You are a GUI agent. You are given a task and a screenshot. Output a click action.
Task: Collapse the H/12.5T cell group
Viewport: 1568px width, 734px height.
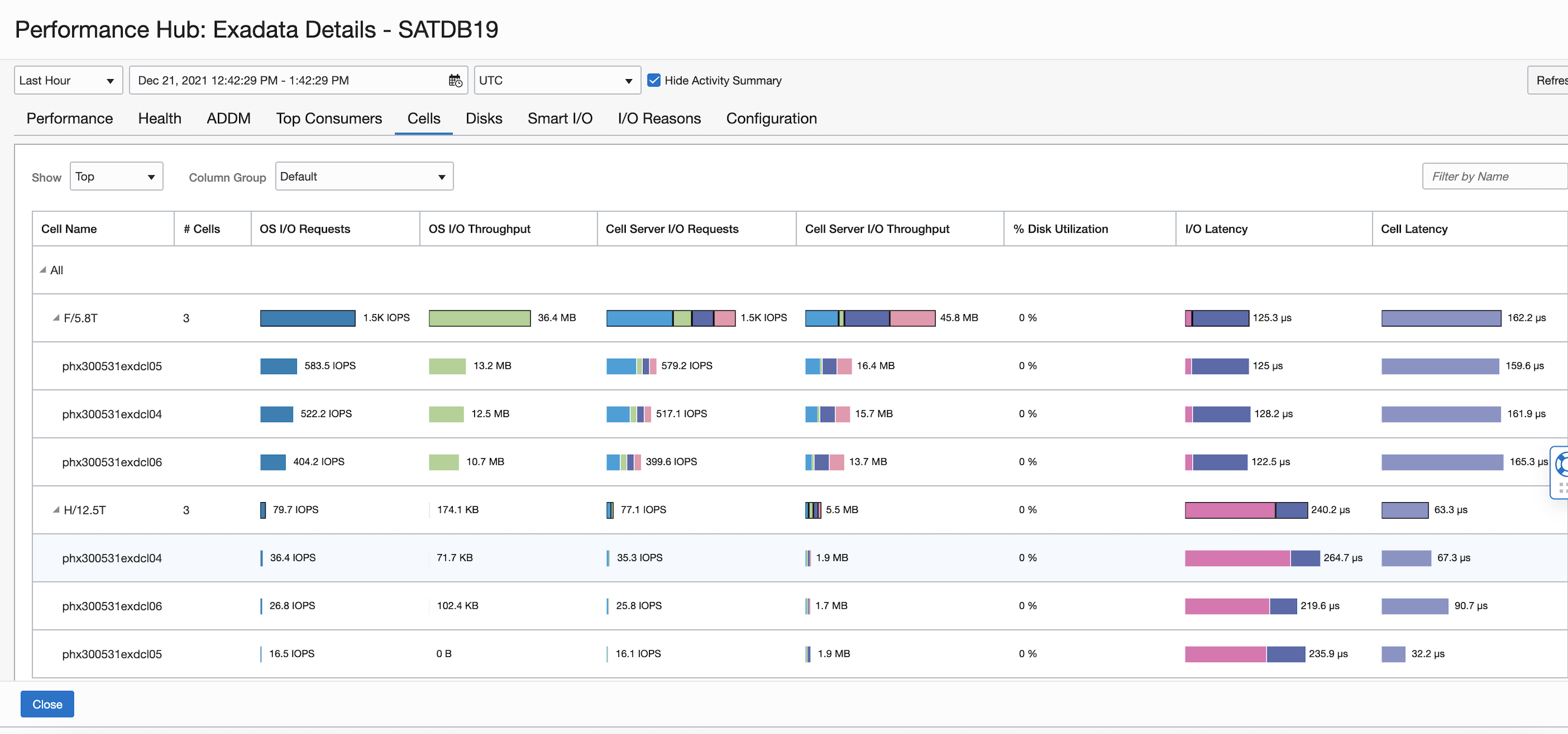[56, 510]
